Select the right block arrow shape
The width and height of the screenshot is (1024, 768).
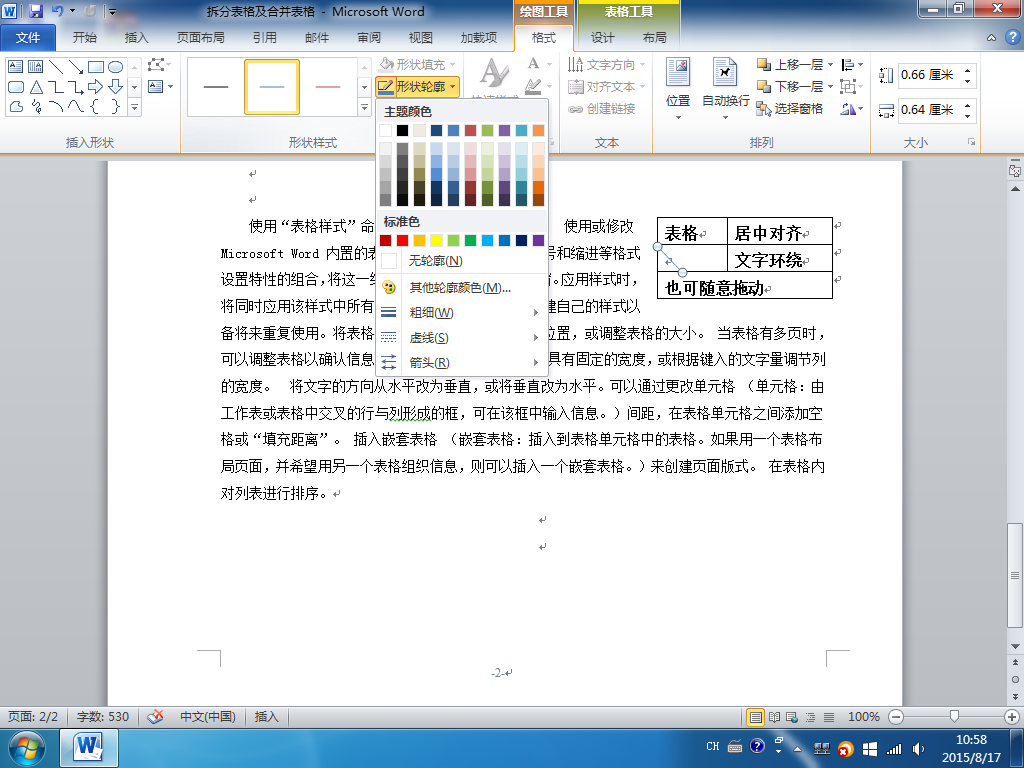tap(95, 86)
